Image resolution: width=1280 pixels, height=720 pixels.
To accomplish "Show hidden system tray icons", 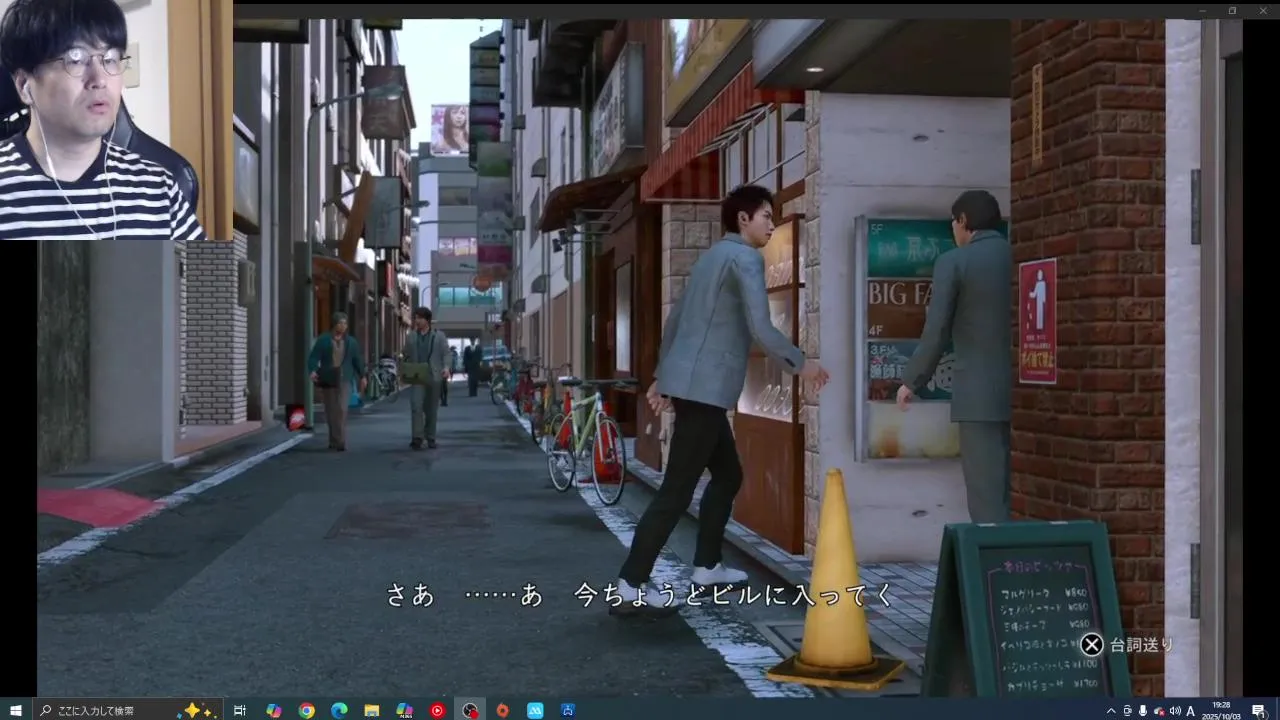I will click(x=1111, y=711).
